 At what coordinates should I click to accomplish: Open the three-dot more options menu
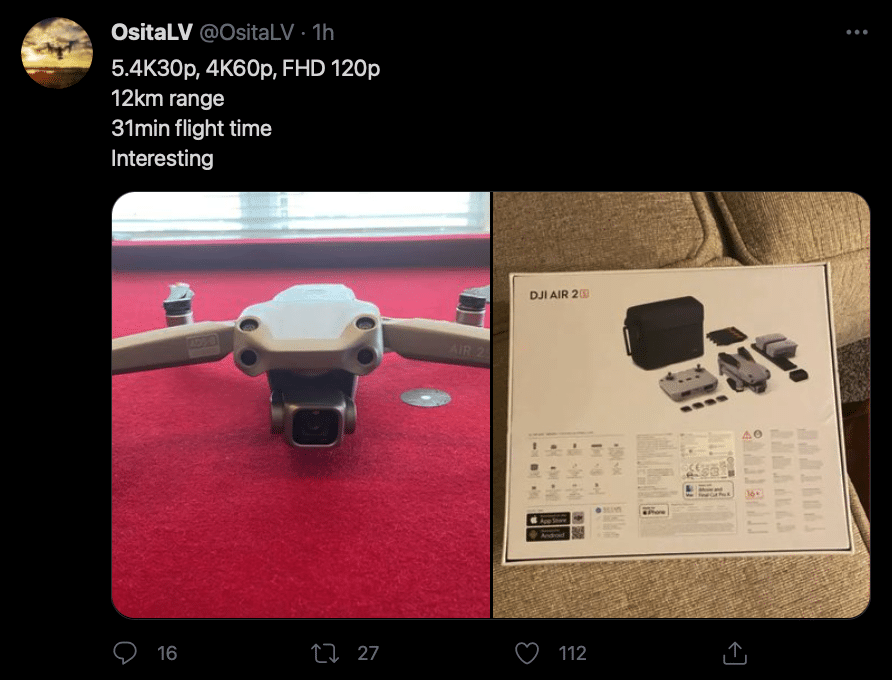click(x=857, y=32)
